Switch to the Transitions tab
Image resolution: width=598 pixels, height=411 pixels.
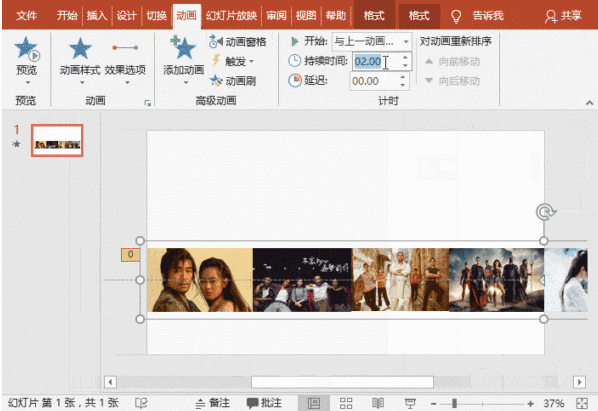coord(156,16)
